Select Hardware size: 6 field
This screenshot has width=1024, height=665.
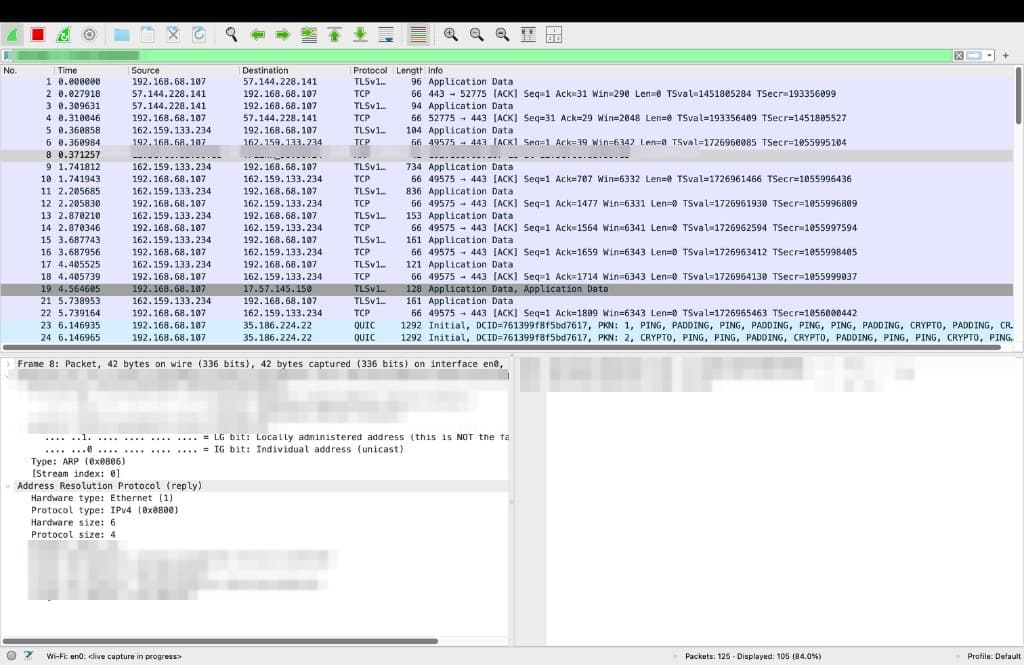coord(73,523)
